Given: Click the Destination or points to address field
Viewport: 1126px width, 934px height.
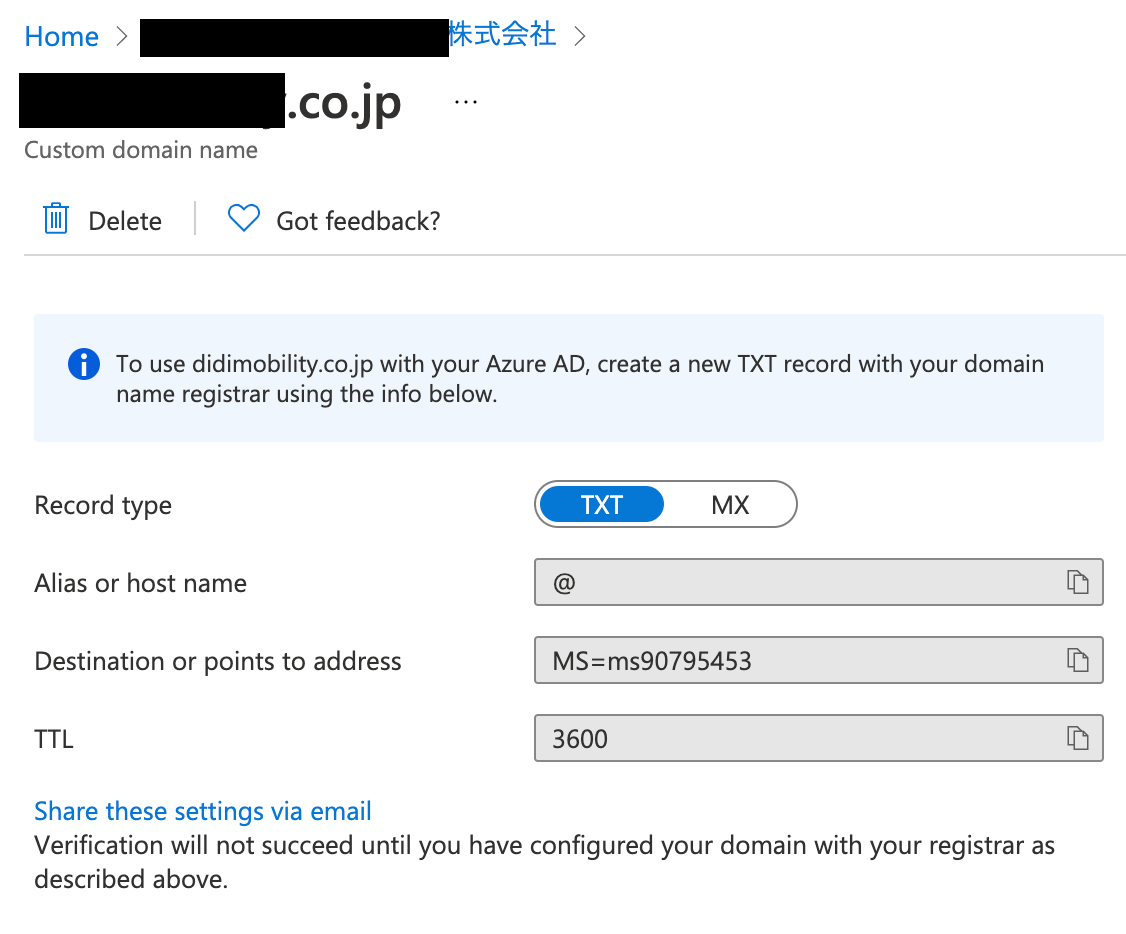Looking at the screenshot, I should [819, 660].
